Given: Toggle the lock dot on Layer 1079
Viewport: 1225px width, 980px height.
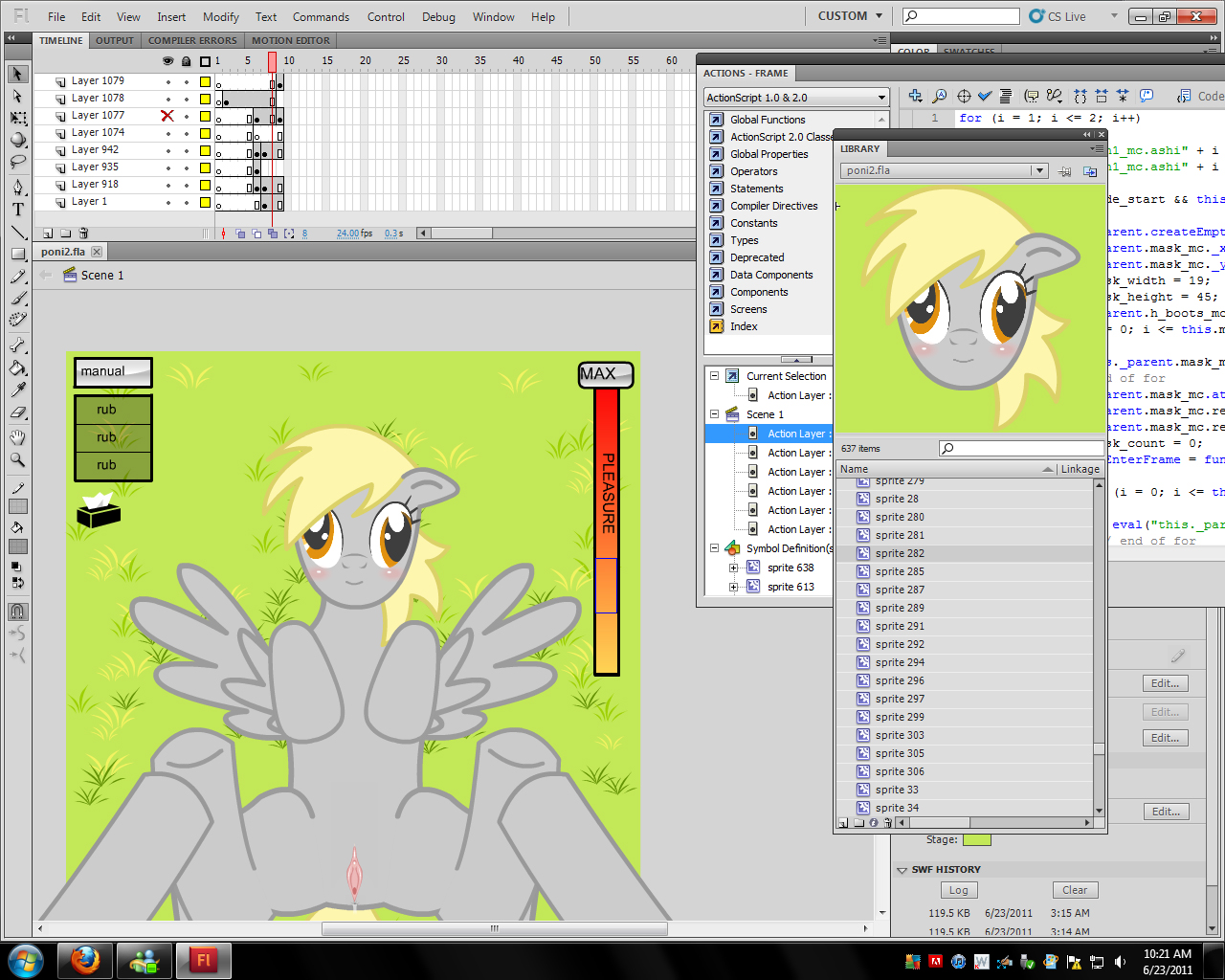Looking at the screenshot, I should (x=186, y=81).
